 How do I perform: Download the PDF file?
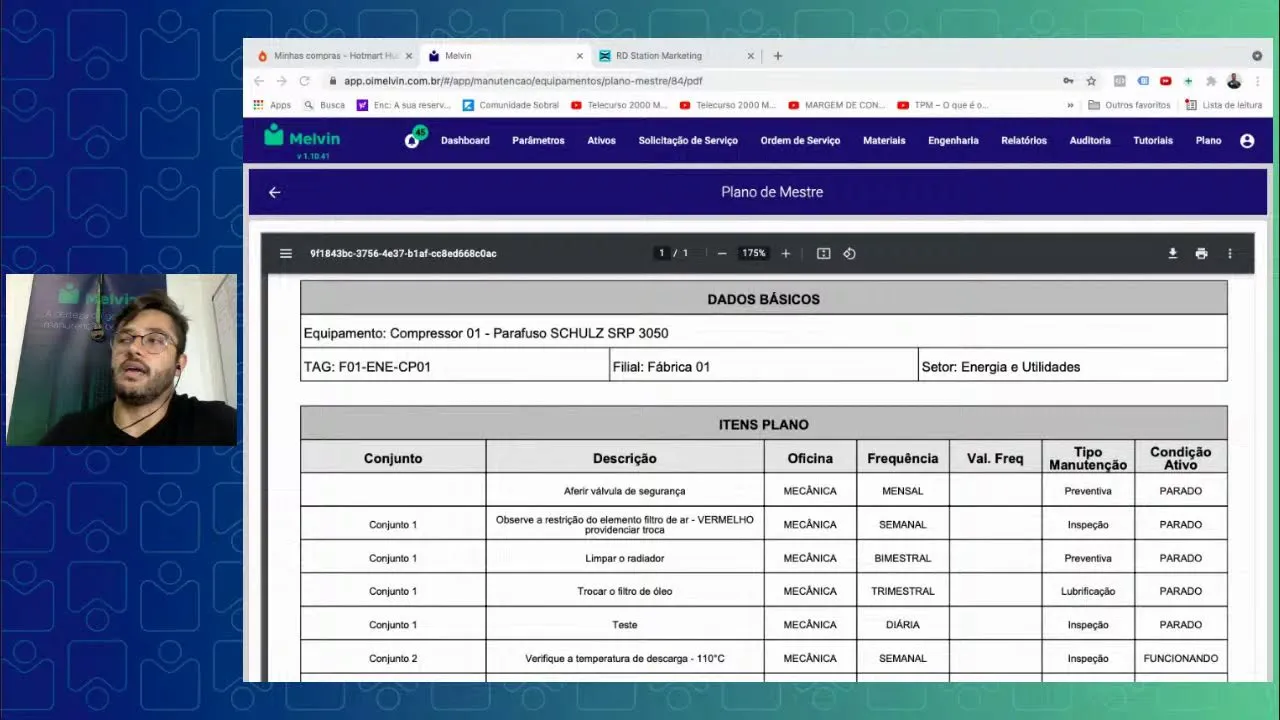[x=1173, y=253]
